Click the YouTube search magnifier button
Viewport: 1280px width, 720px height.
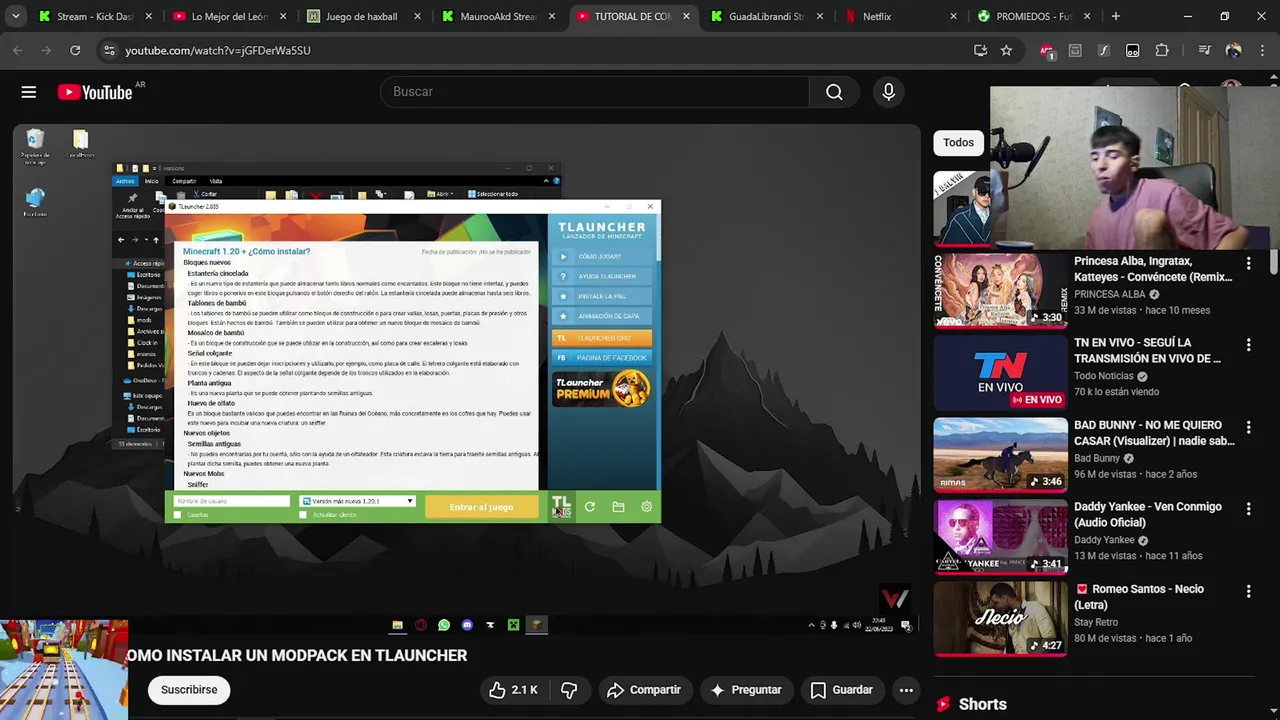pos(834,92)
